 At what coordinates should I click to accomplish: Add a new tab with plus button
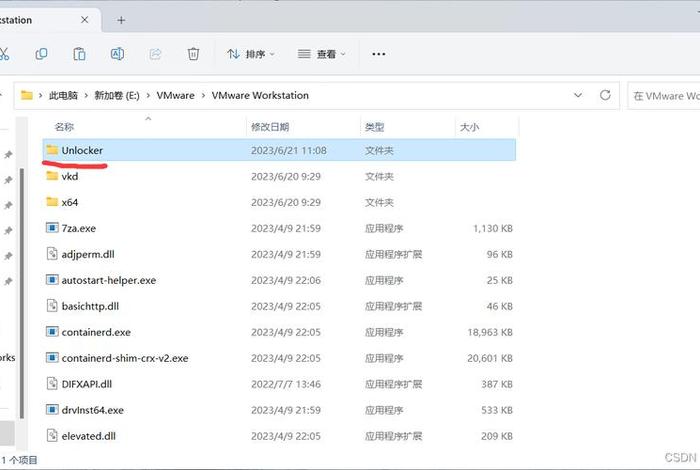click(x=121, y=20)
